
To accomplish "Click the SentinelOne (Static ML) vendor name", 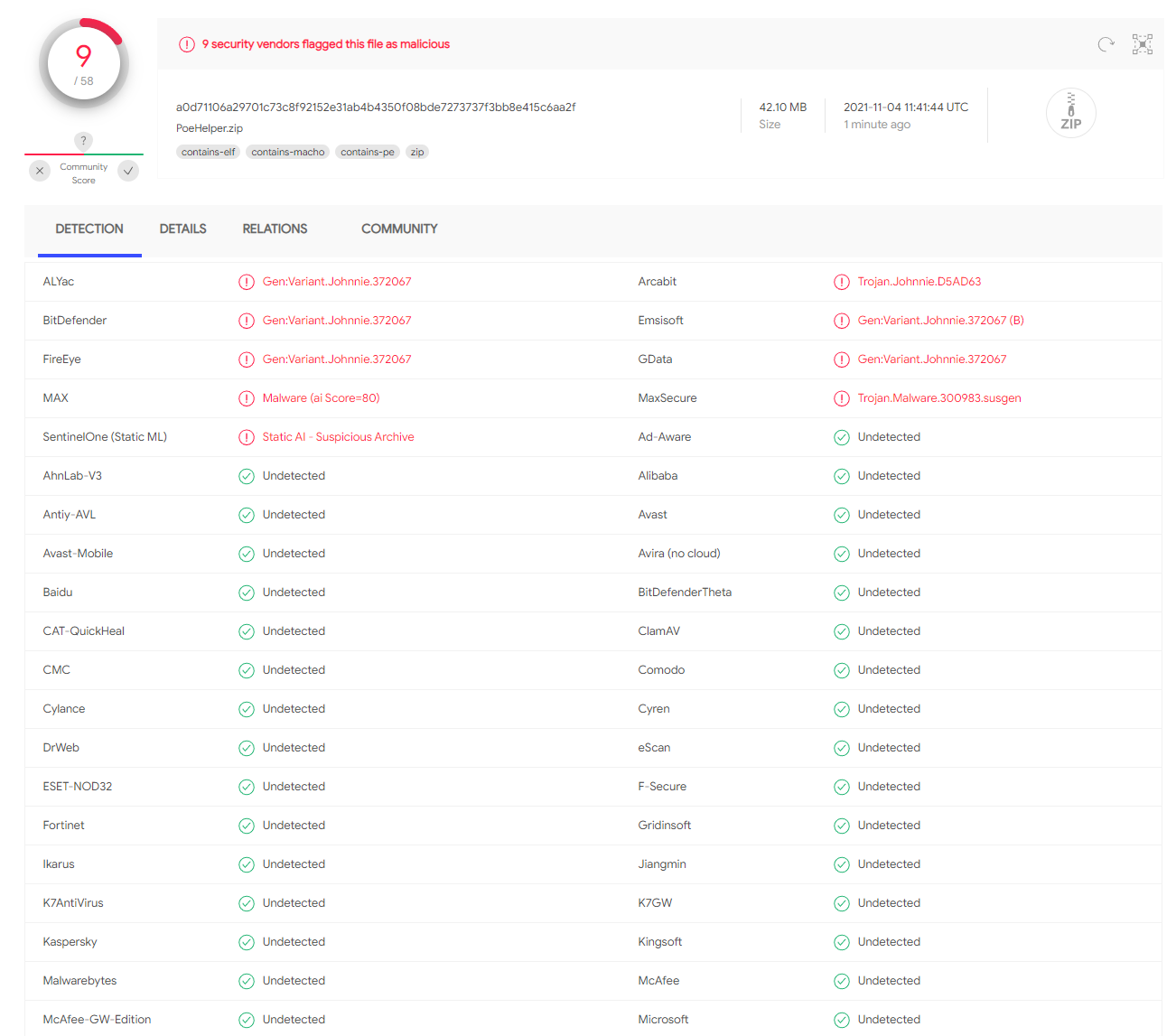I will tap(105, 437).
